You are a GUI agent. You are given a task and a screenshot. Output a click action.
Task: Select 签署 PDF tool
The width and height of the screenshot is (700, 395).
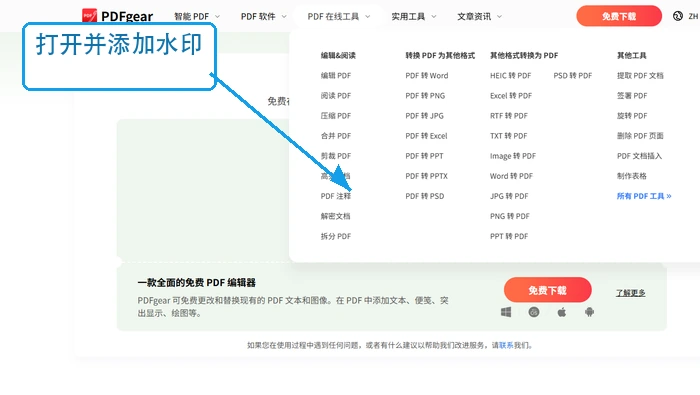[632, 96]
